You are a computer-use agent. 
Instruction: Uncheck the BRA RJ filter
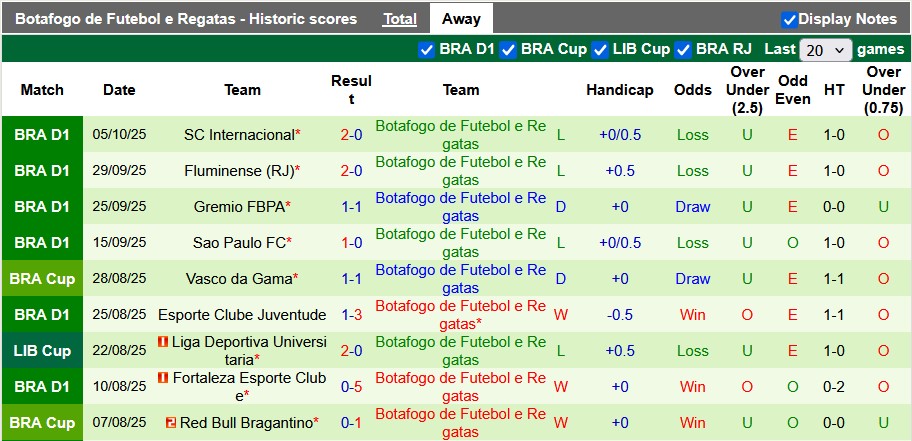coord(683,49)
